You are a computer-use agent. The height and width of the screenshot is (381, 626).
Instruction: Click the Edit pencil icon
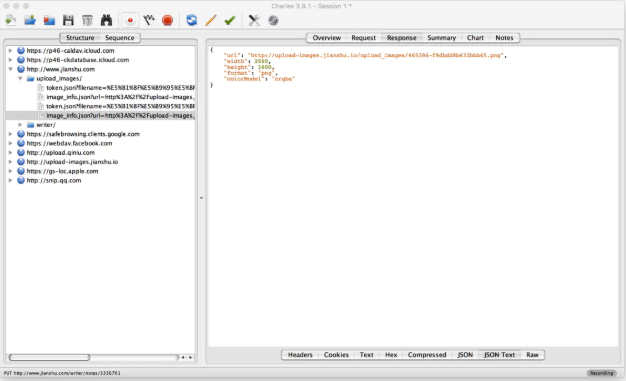point(211,20)
